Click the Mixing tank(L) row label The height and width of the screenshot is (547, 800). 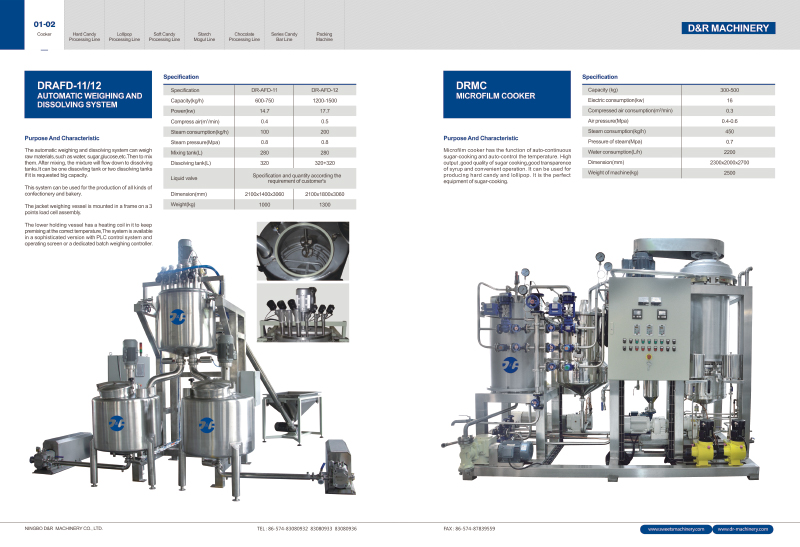coord(186,153)
